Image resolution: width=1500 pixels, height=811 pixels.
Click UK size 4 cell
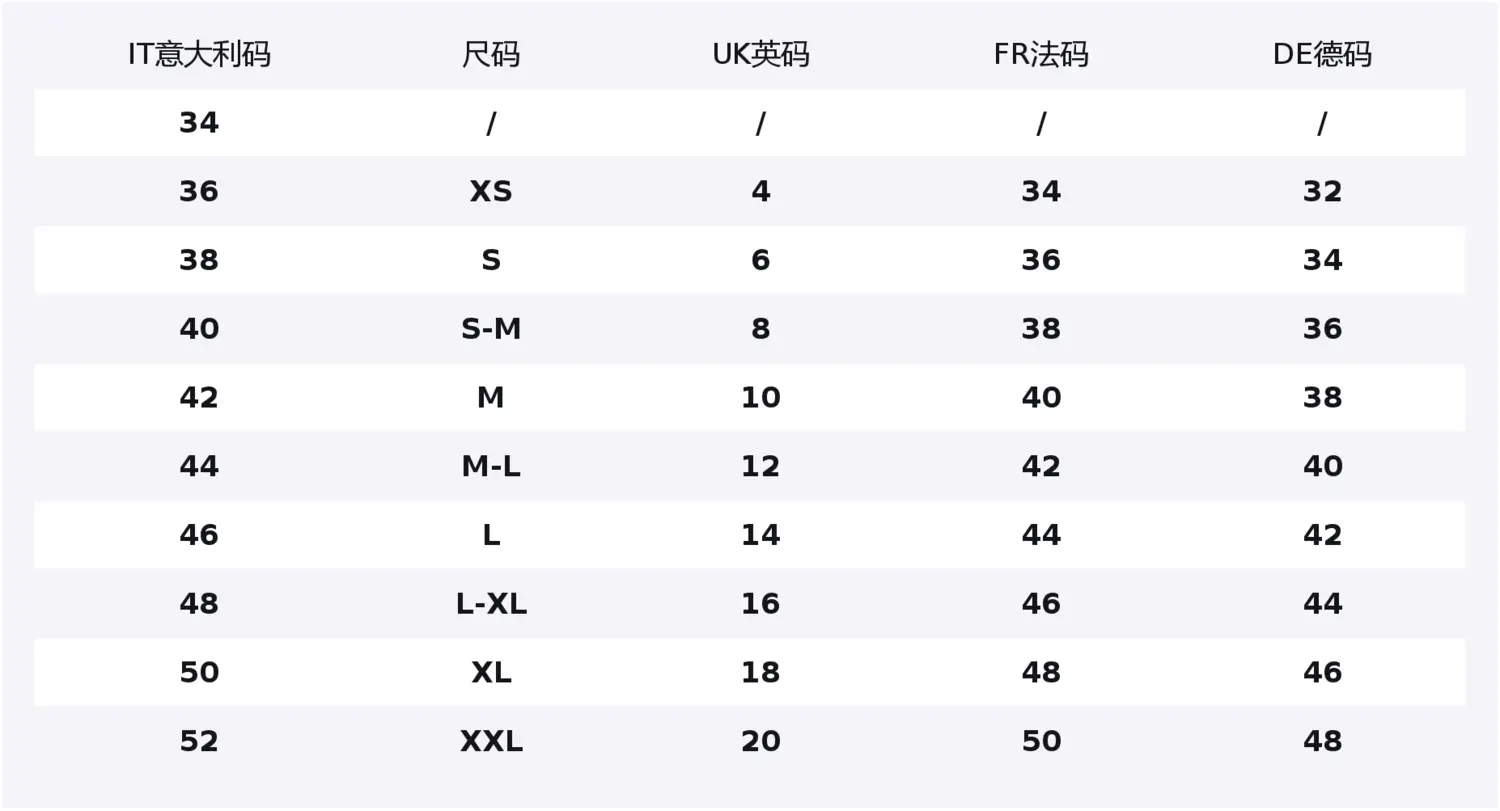(760, 191)
